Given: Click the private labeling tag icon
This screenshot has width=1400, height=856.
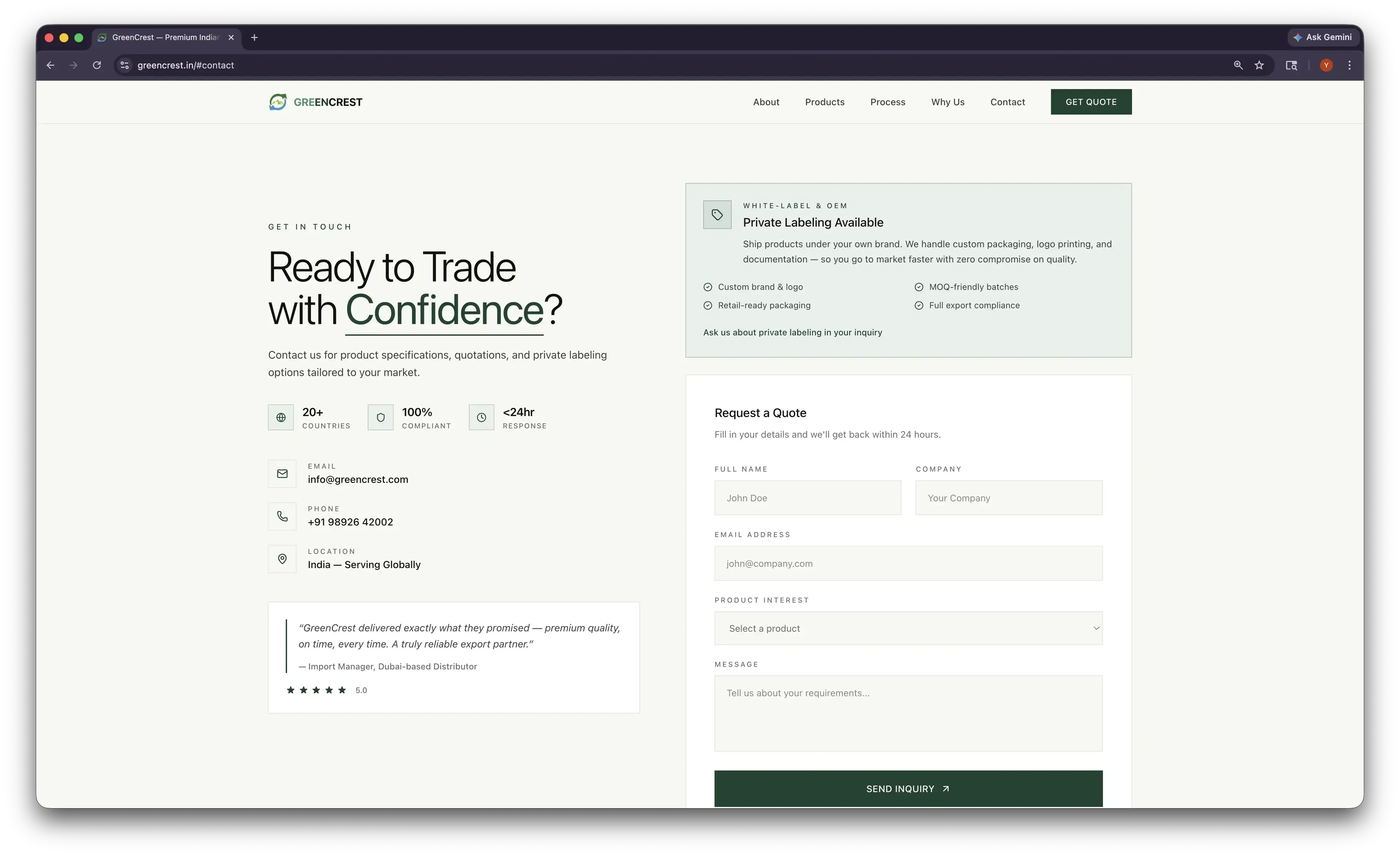Looking at the screenshot, I should coord(717,215).
